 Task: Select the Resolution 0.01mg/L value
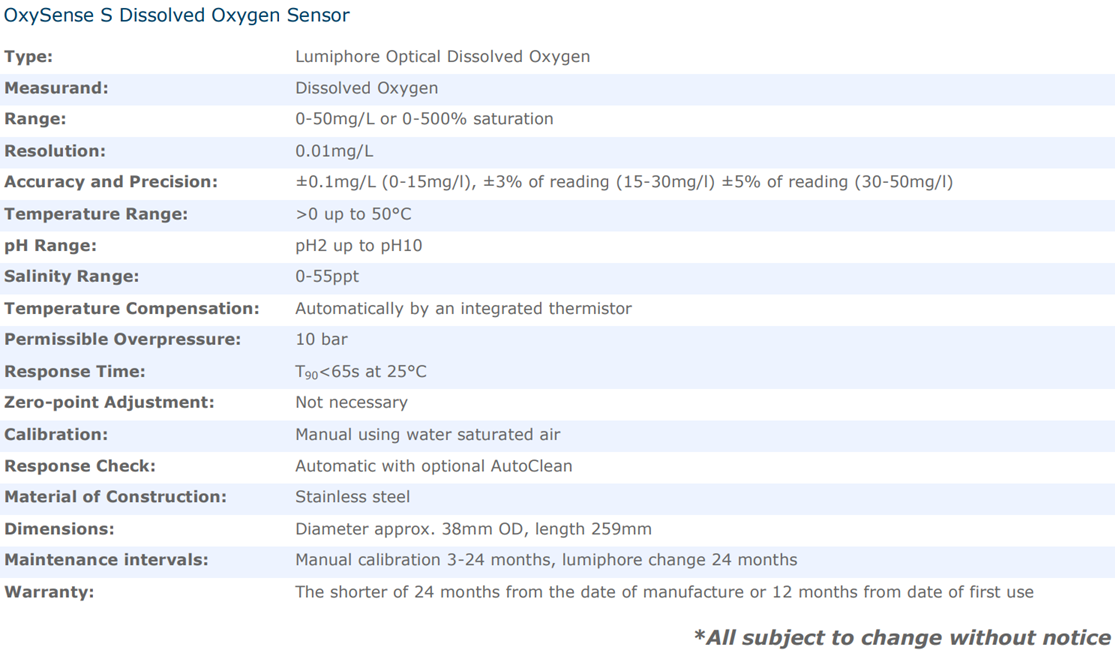334,151
